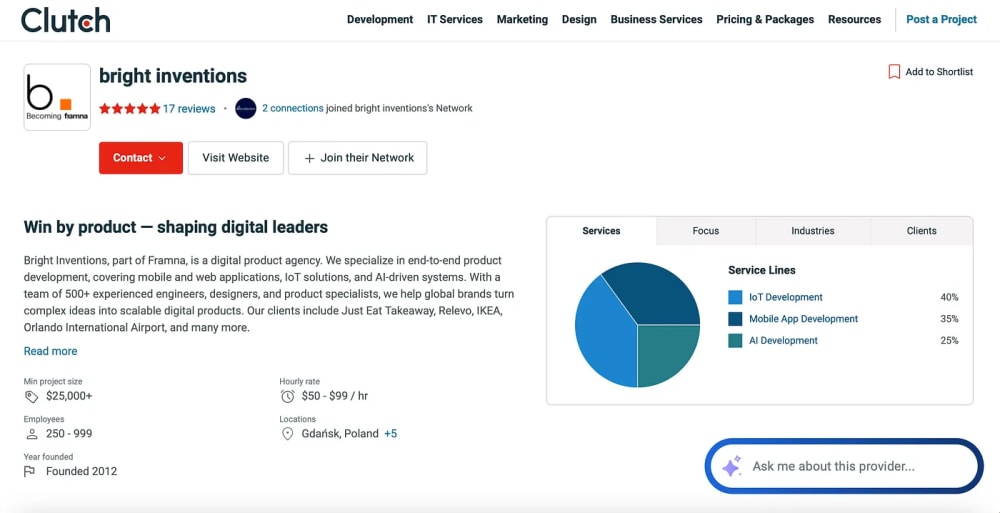Viewport: 1000px width, 513px height.
Task: Click Add to Shortlist
Action: [x=931, y=72]
